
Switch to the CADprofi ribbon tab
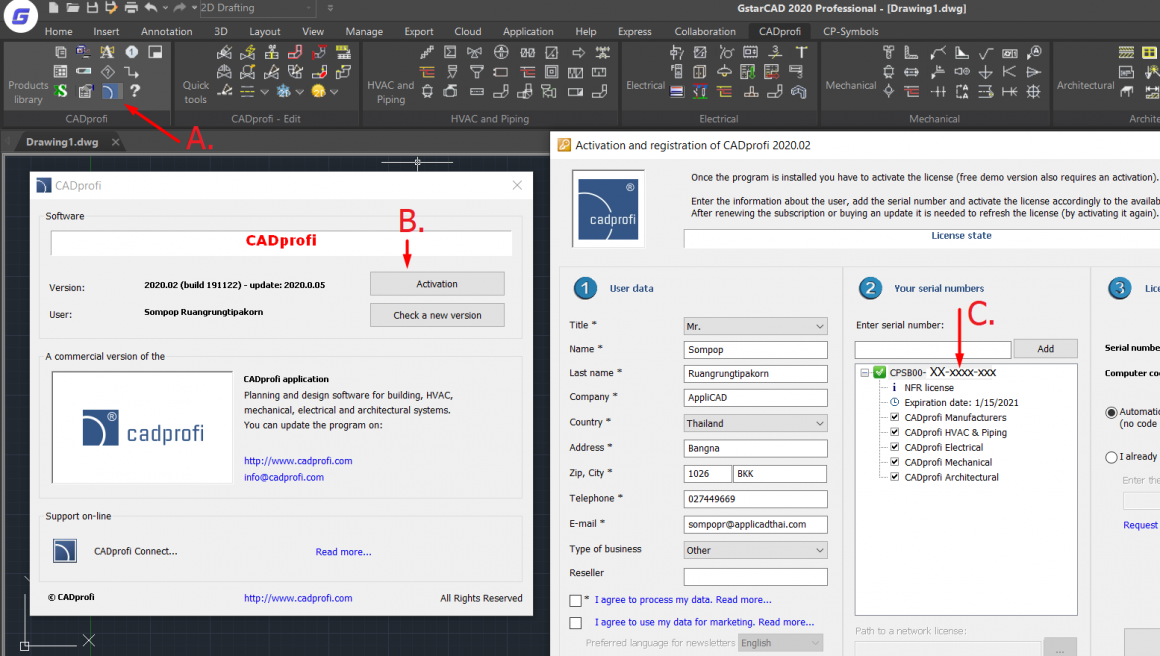tap(781, 31)
